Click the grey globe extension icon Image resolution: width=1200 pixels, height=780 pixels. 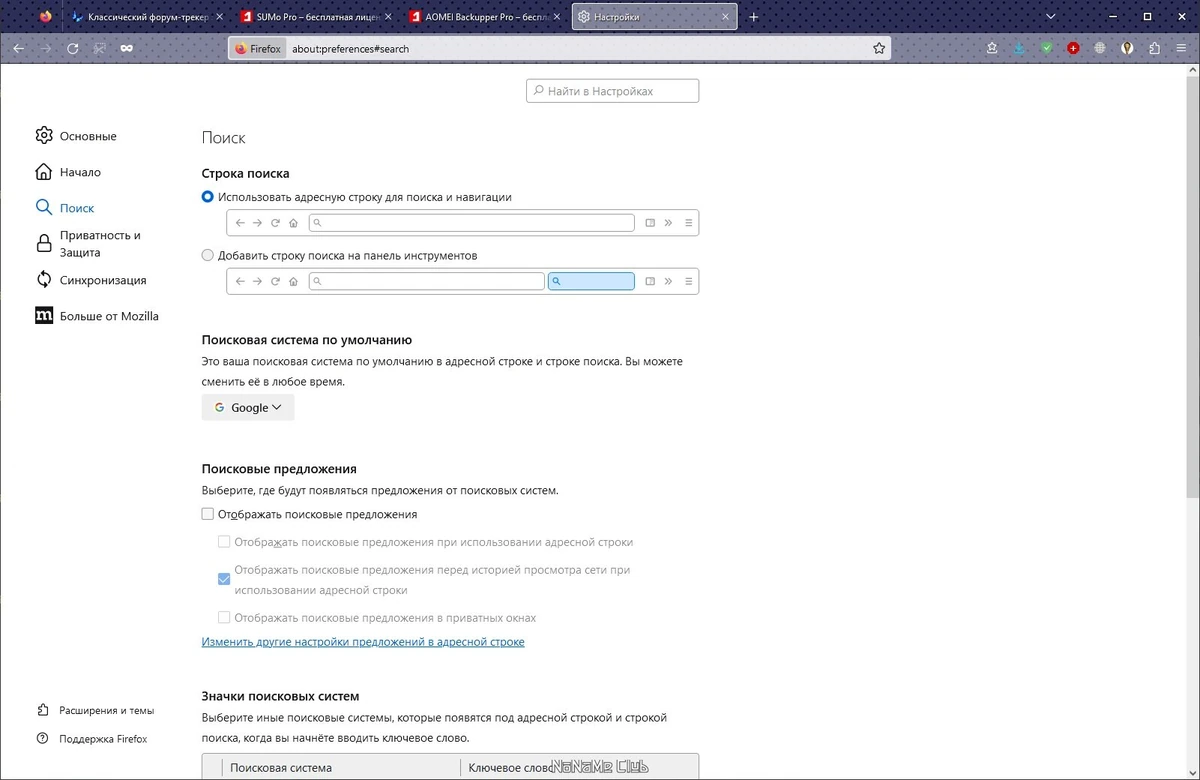click(1100, 48)
